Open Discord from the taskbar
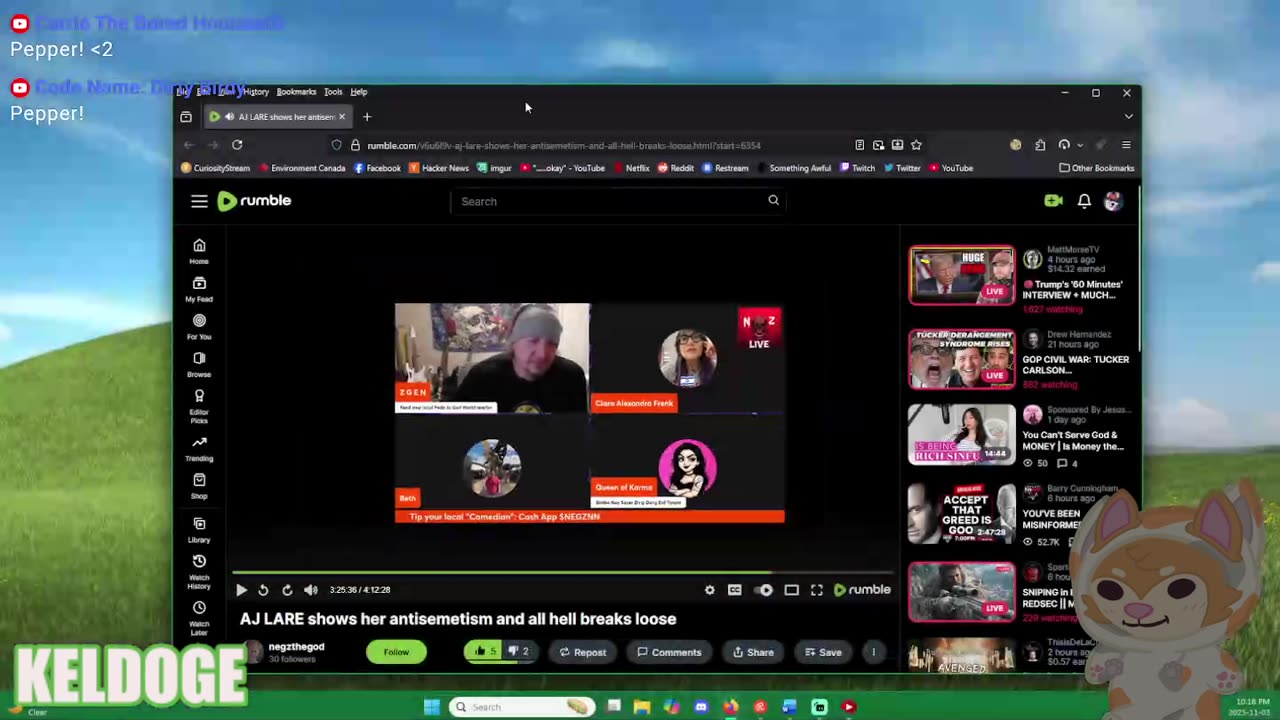This screenshot has height=720, width=1280. [x=701, y=707]
